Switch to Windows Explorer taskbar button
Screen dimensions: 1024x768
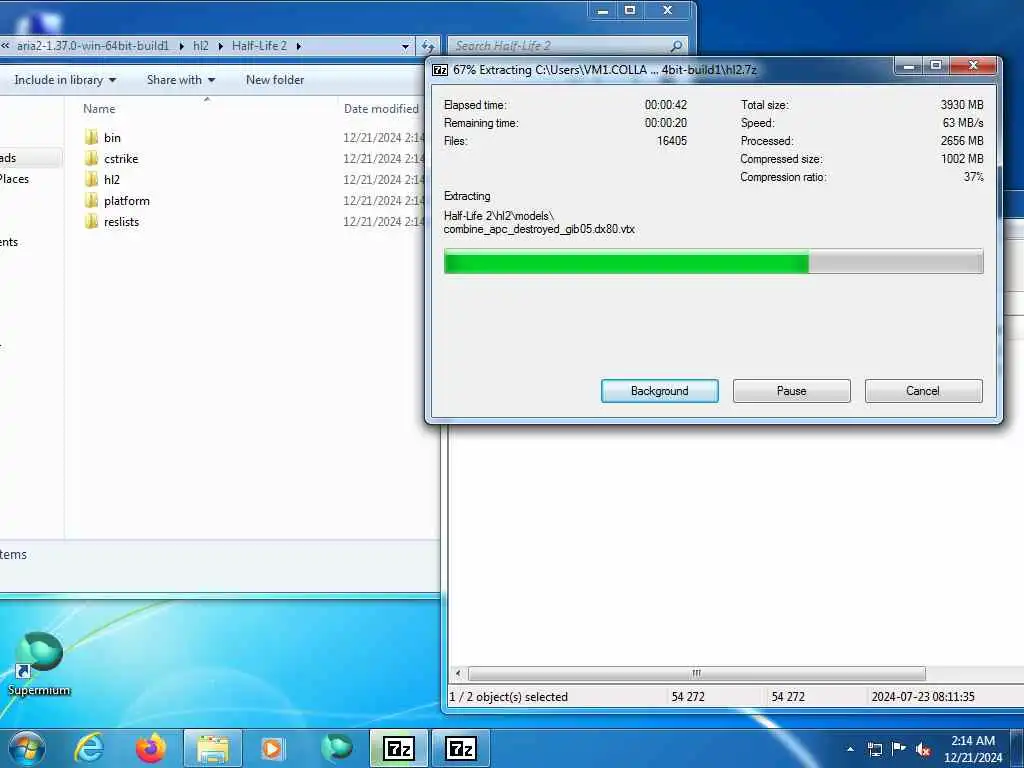213,748
